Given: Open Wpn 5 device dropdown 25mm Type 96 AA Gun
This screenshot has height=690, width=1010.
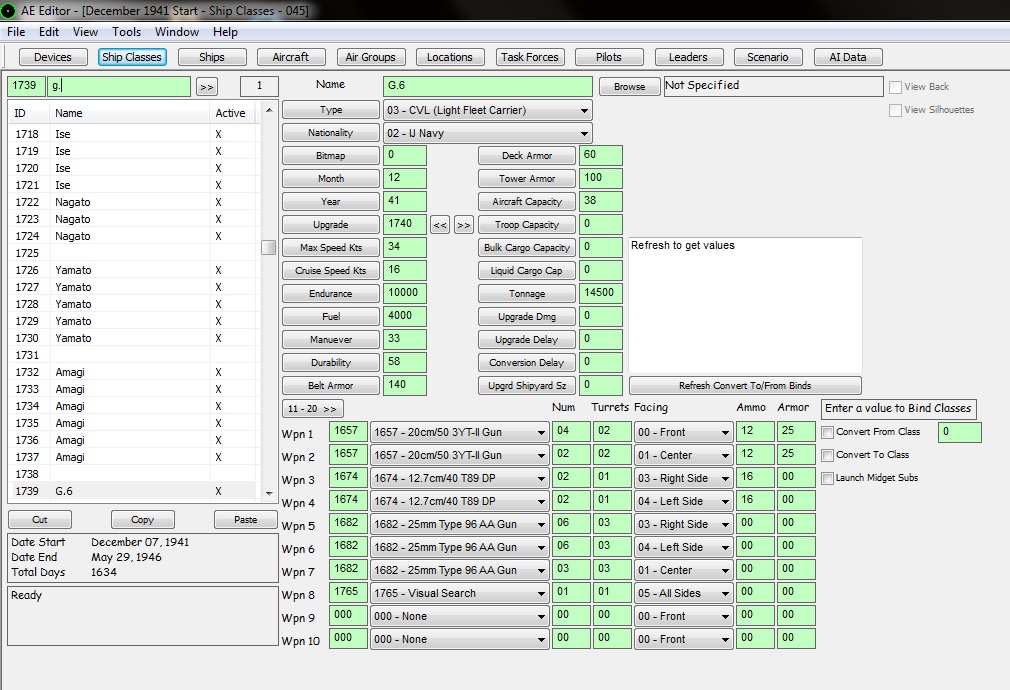Looking at the screenshot, I should pos(459,524).
